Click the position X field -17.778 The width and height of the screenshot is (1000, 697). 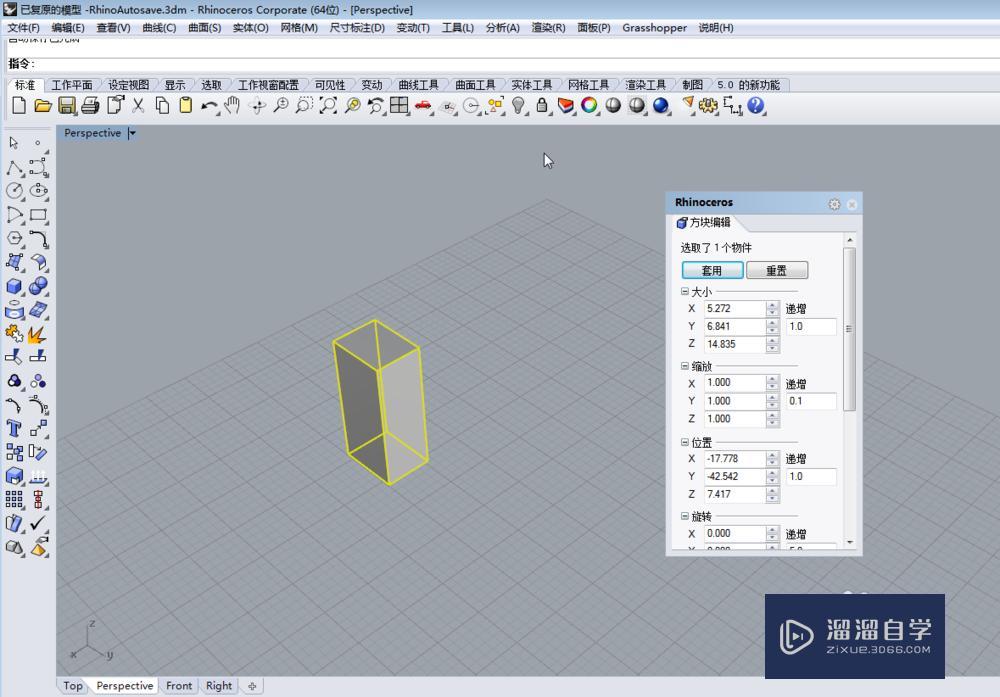pyautogui.click(x=735, y=459)
